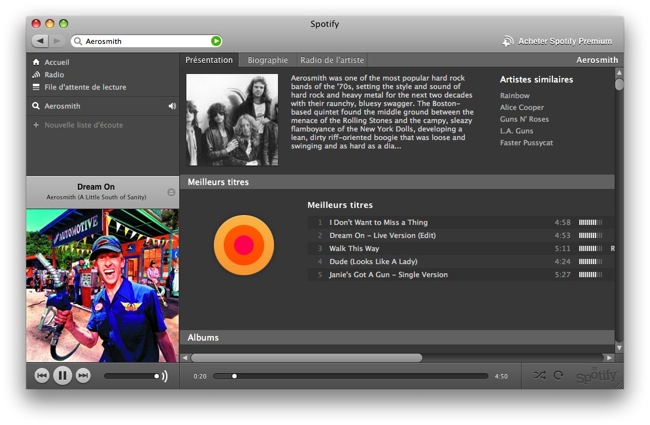
Task: Switch to the Biographie tab
Action: click(267, 60)
